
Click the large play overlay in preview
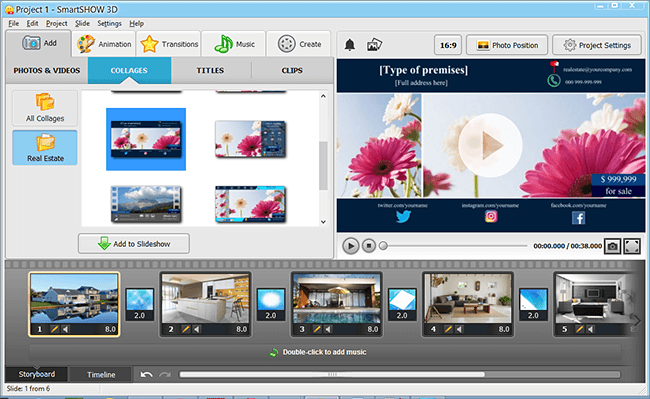point(490,145)
